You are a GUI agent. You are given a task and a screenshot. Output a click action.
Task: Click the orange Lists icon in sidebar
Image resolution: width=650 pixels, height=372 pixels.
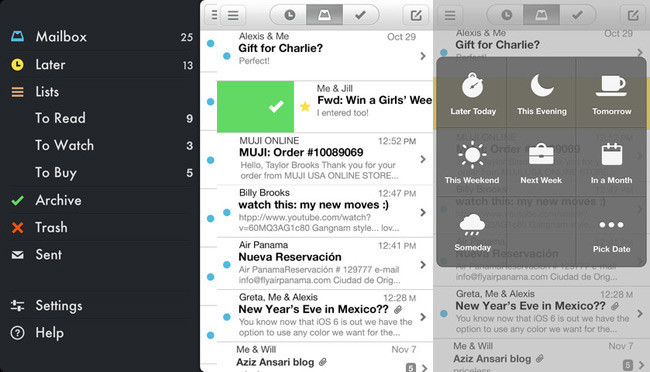17,92
